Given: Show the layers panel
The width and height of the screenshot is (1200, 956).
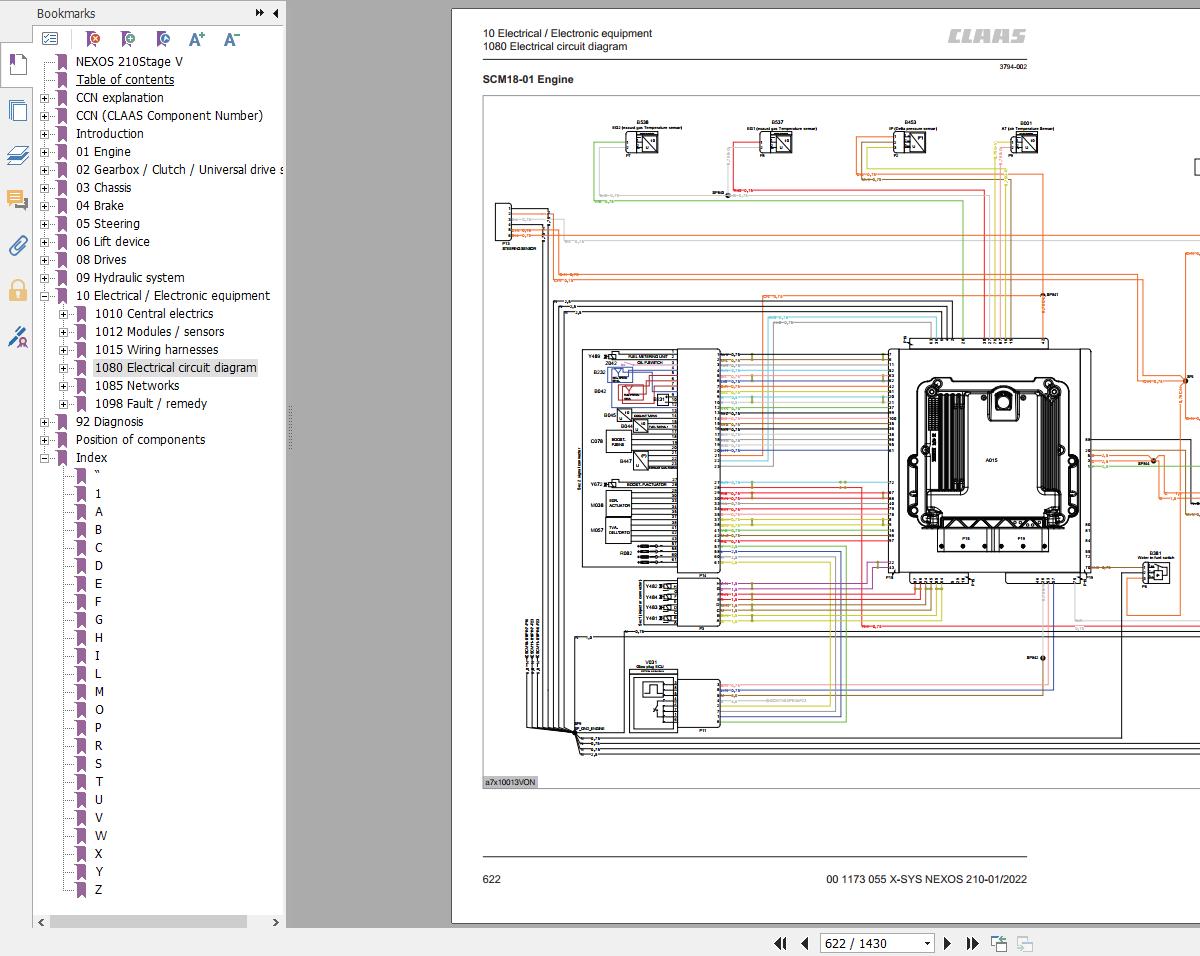Looking at the screenshot, I should coord(17,155).
